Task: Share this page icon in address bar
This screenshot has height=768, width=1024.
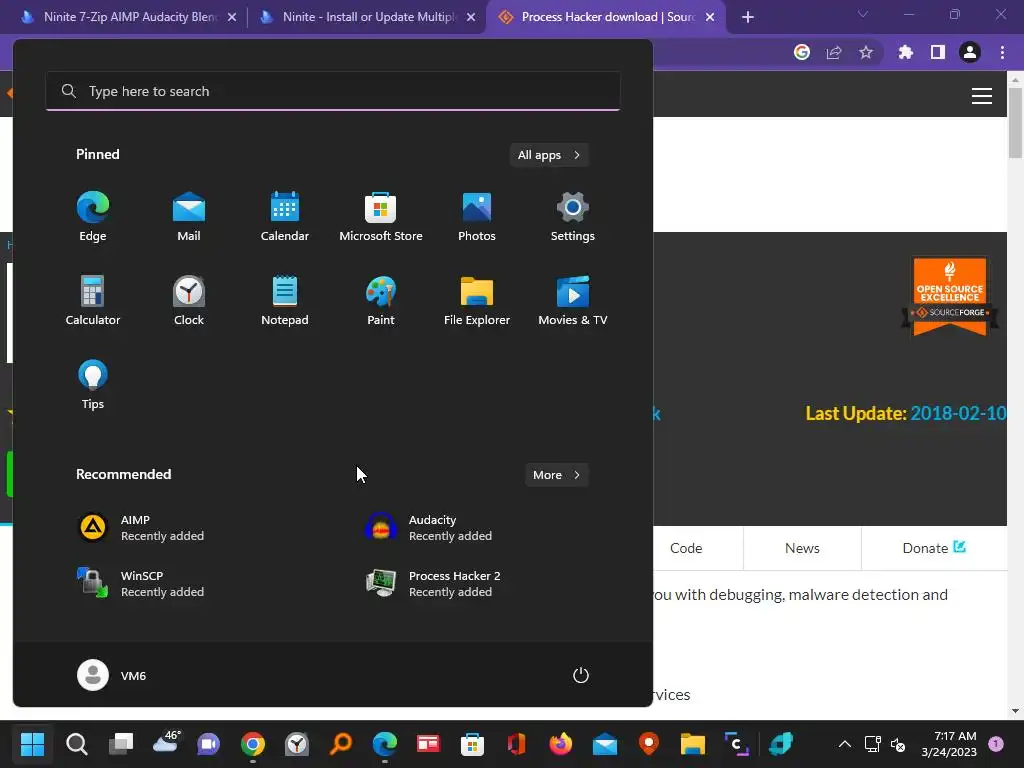Action: pos(834,53)
